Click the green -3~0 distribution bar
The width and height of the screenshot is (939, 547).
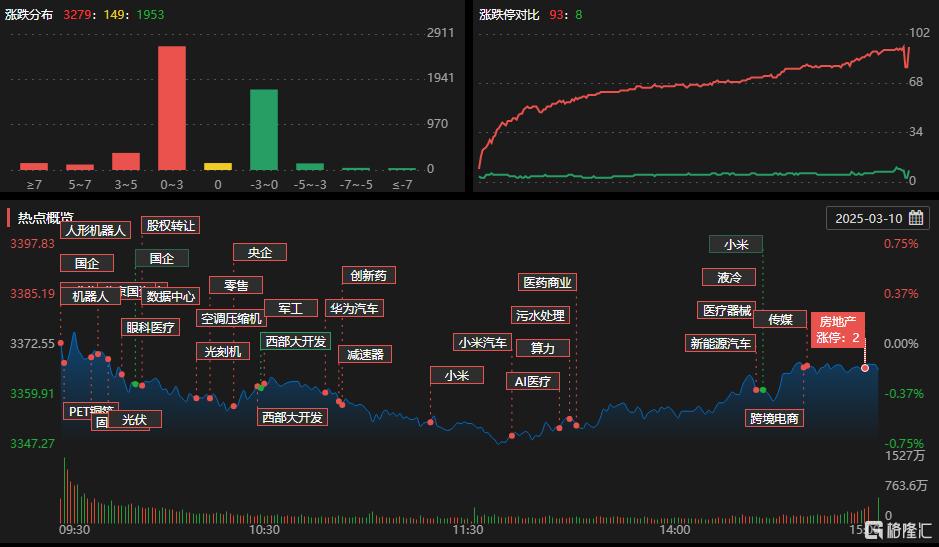263,130
